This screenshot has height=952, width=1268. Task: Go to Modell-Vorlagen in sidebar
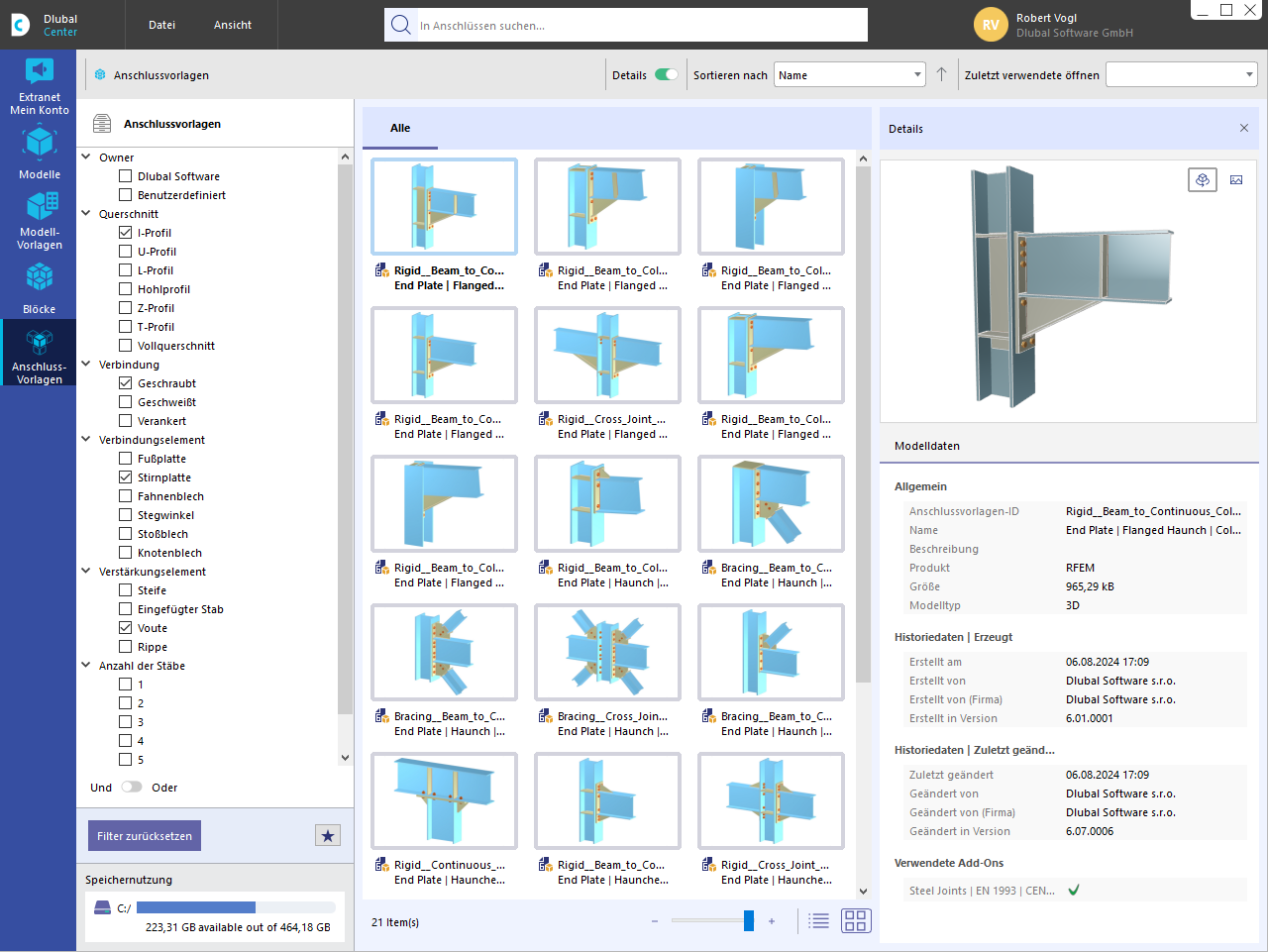[40, 220]
